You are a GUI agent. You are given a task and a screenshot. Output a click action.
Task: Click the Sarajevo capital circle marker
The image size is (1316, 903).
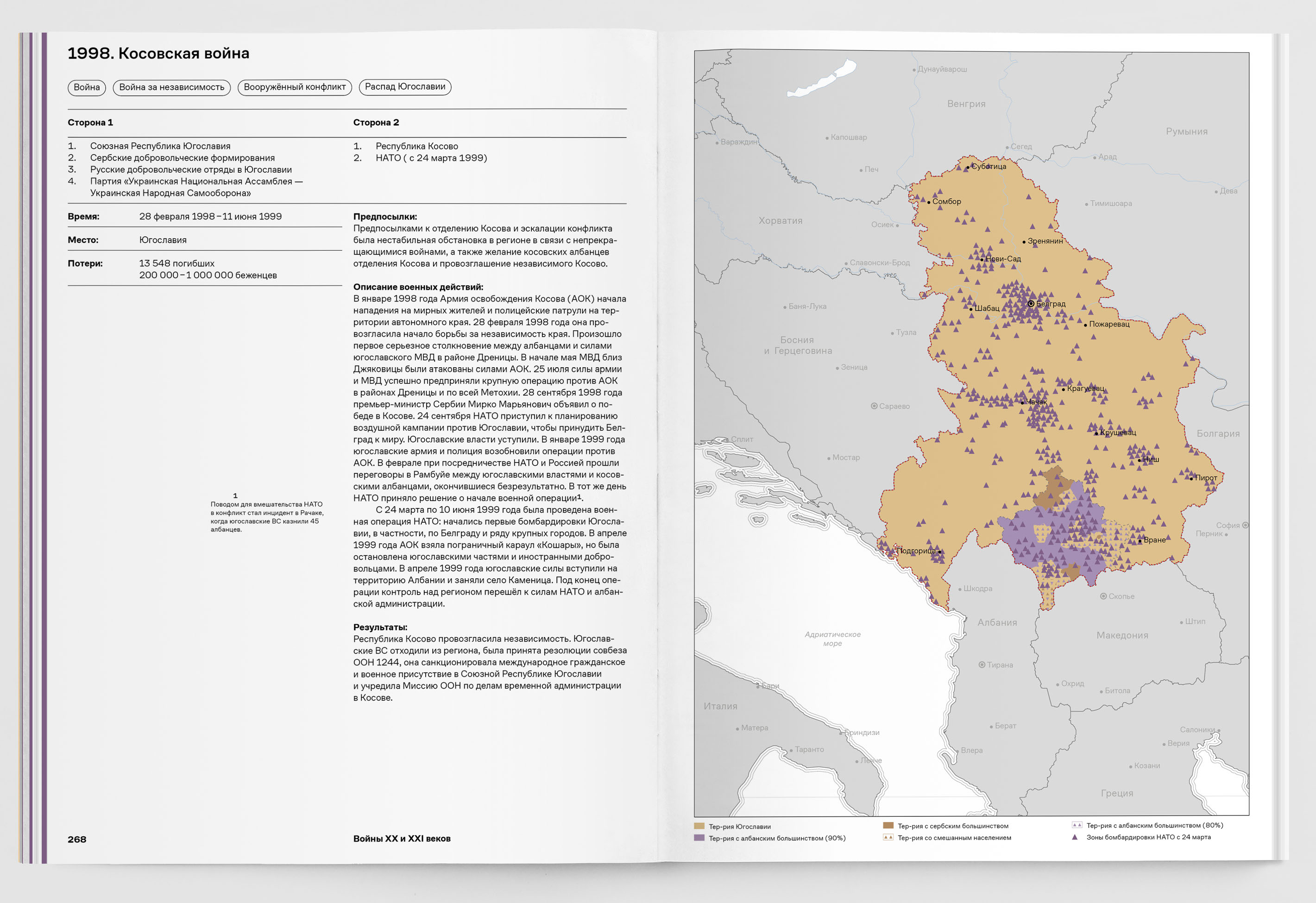click(x=874, y=406)
